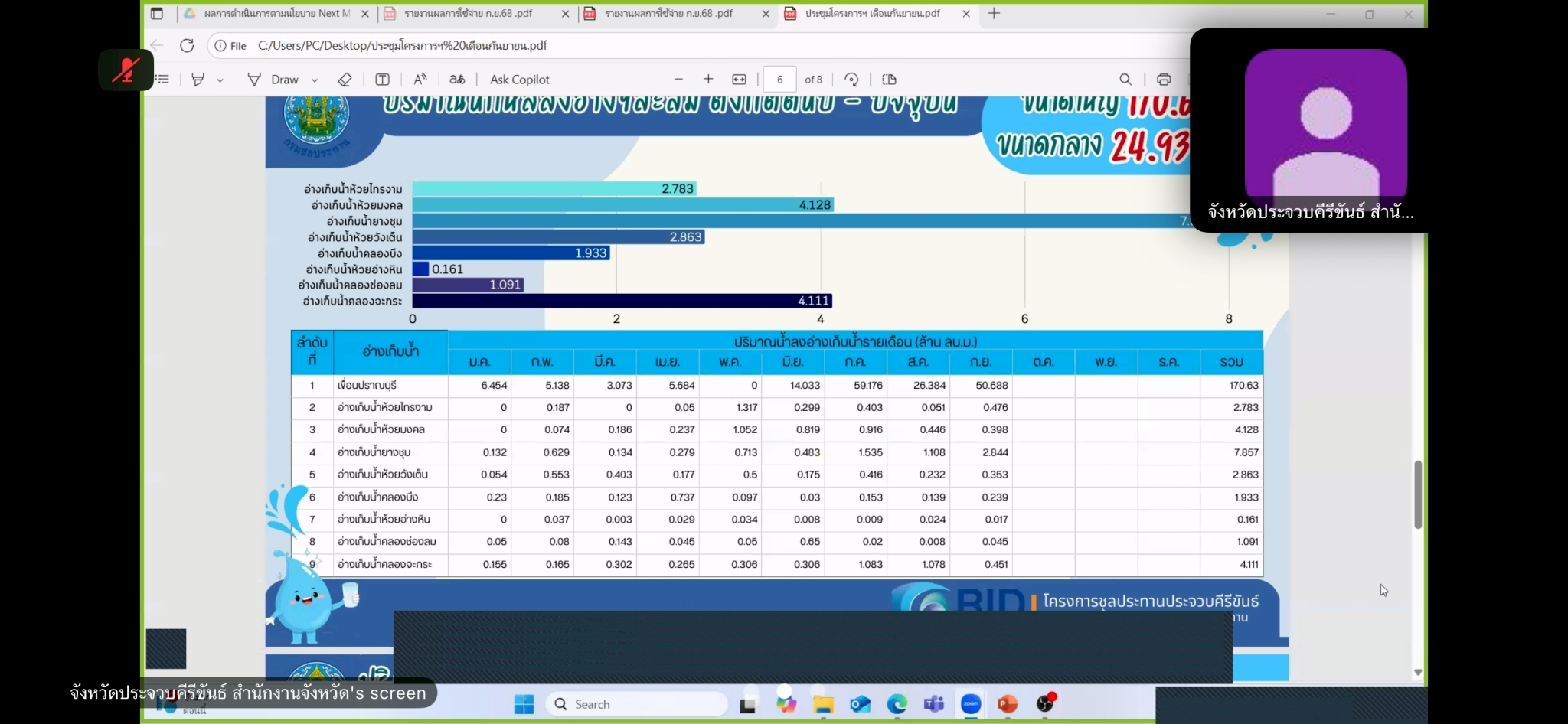The image size is (1568, 724).
Task: Toggle the table of contents sidebar
Action: (162, 80)
